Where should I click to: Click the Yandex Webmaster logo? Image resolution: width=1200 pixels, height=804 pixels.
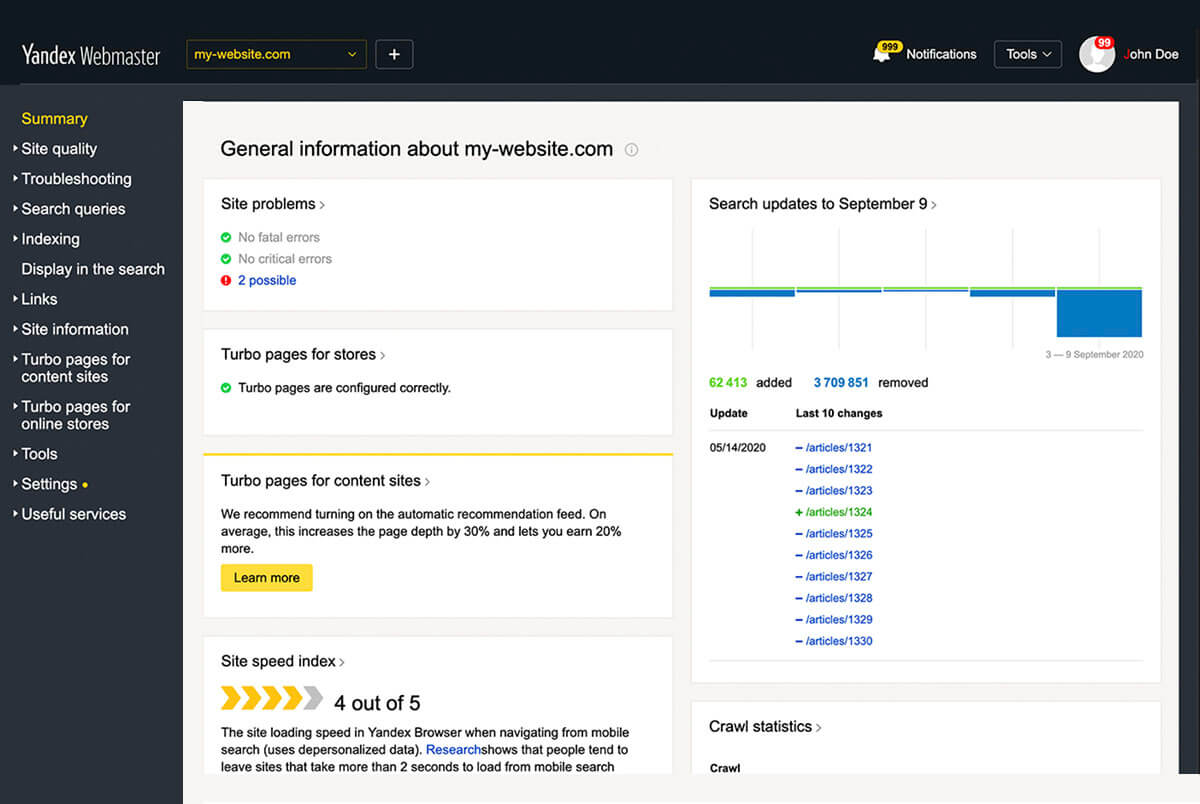click(90, 54)
